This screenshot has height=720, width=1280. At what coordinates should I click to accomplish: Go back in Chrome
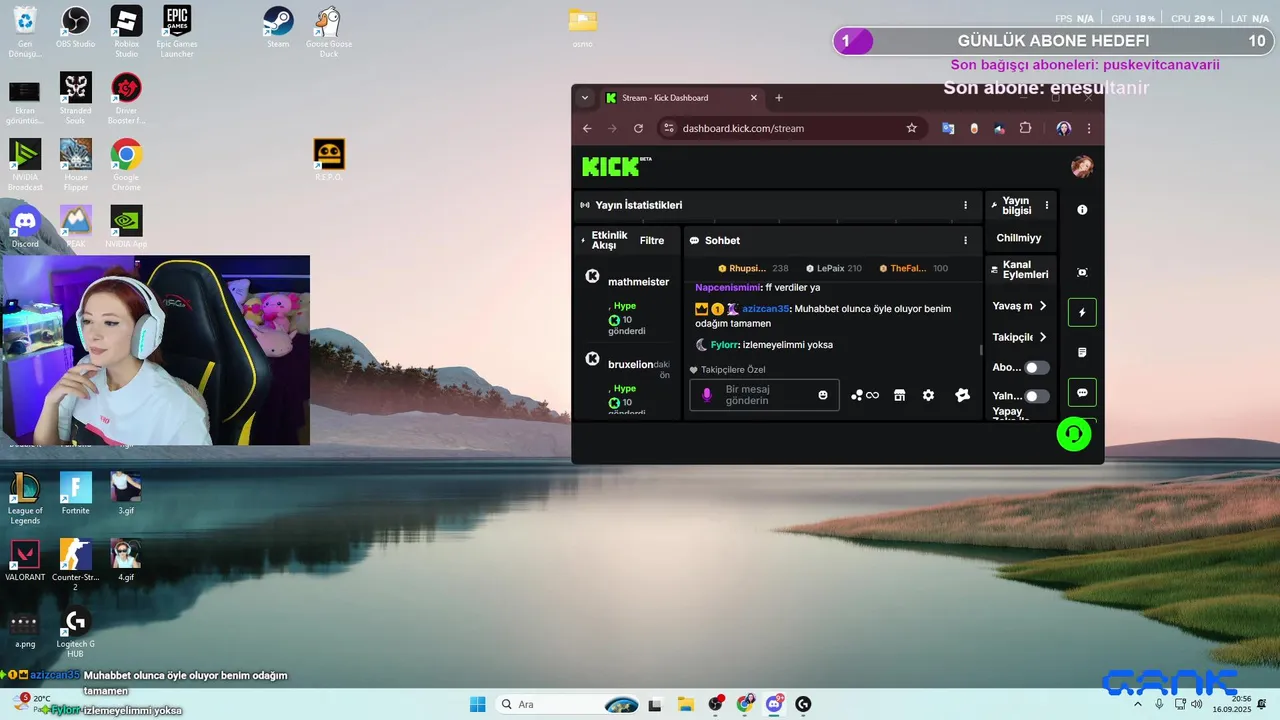587,128
